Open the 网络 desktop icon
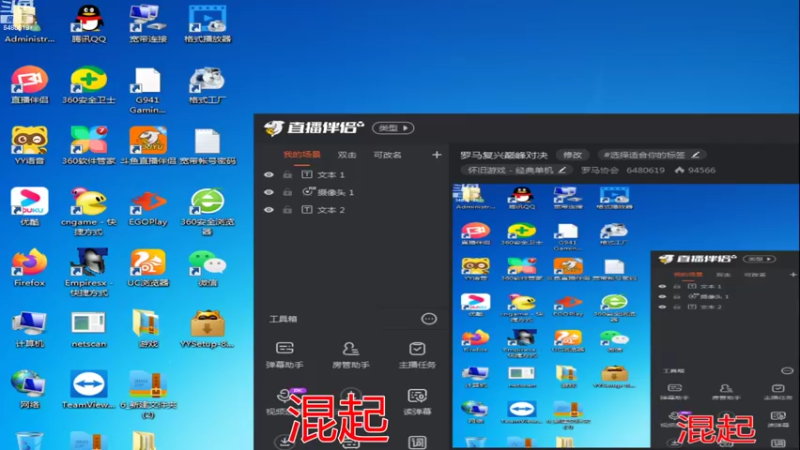Screen dimensions: 800x450 point(30,389)
